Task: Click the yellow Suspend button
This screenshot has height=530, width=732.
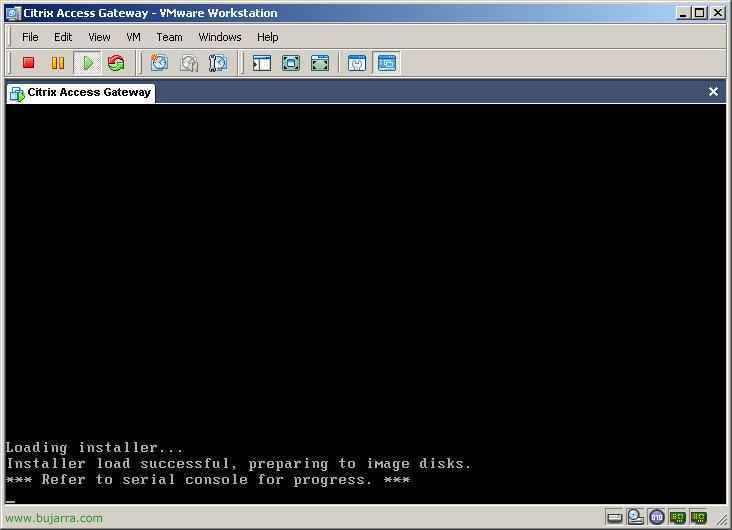Action: (x=58, y=63)
